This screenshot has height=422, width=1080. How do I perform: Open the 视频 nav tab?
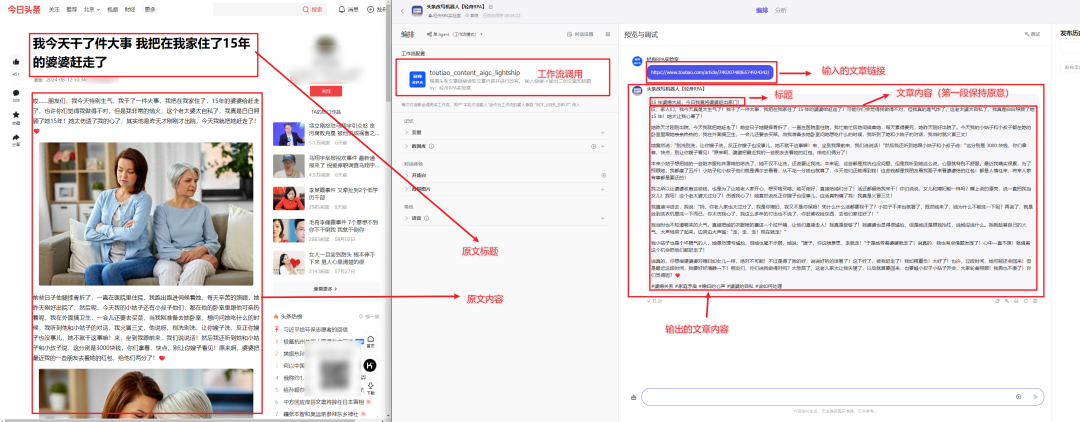click(x=112, y=10)
